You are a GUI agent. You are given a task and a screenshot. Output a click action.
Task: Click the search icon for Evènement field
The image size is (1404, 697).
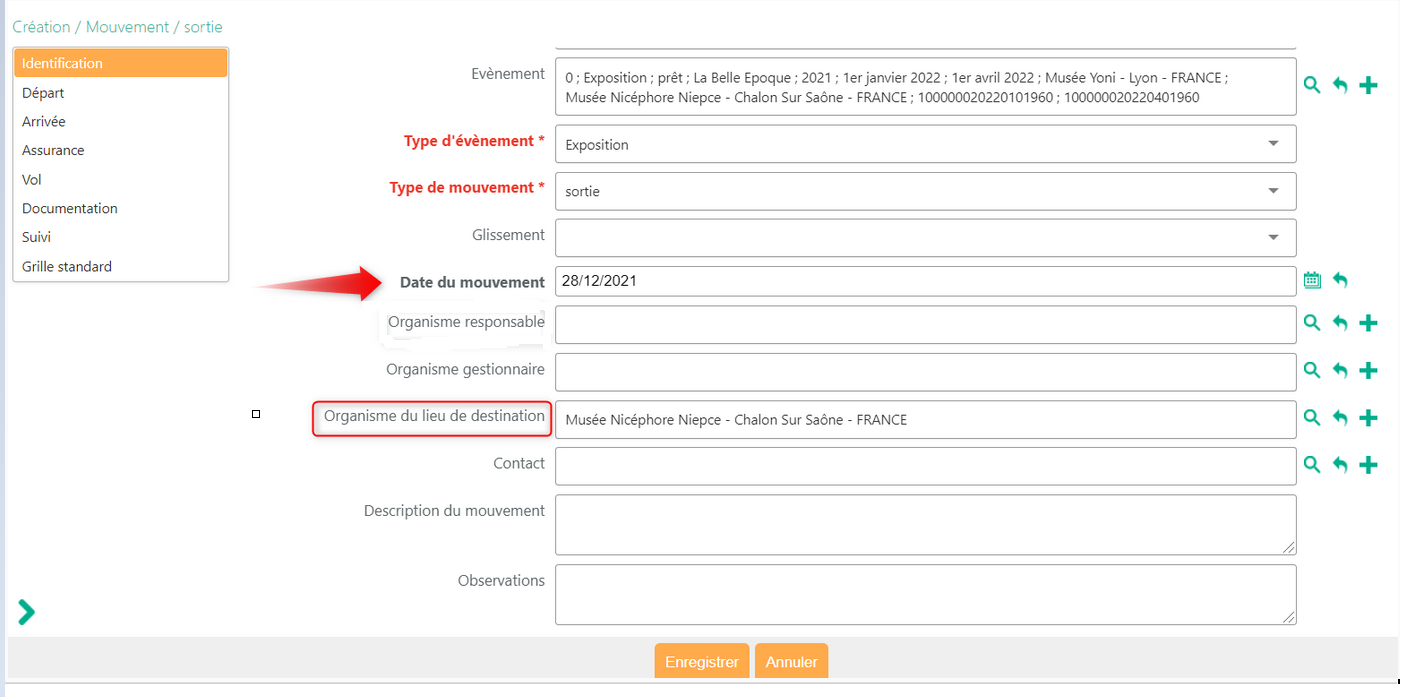coord(1312,85)
